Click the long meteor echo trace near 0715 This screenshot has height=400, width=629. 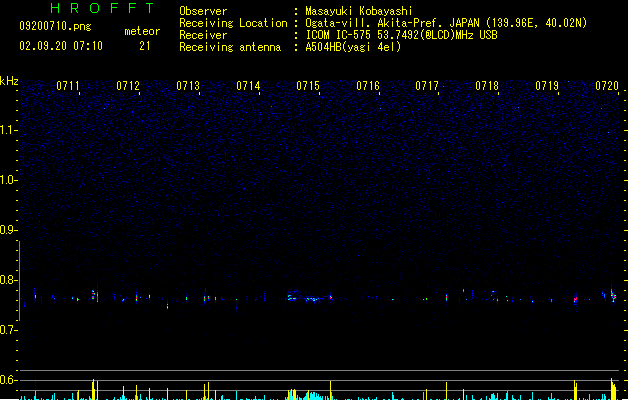[x=310, y=297]
